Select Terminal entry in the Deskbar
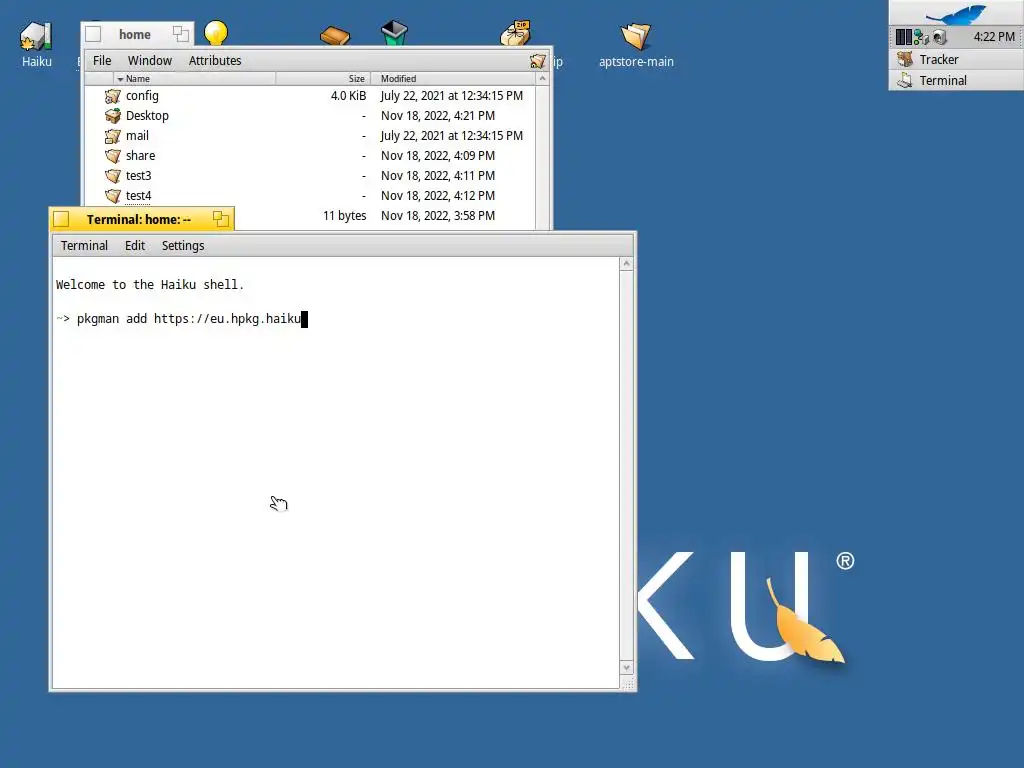Screen dimensions: 1024x768 956,80
